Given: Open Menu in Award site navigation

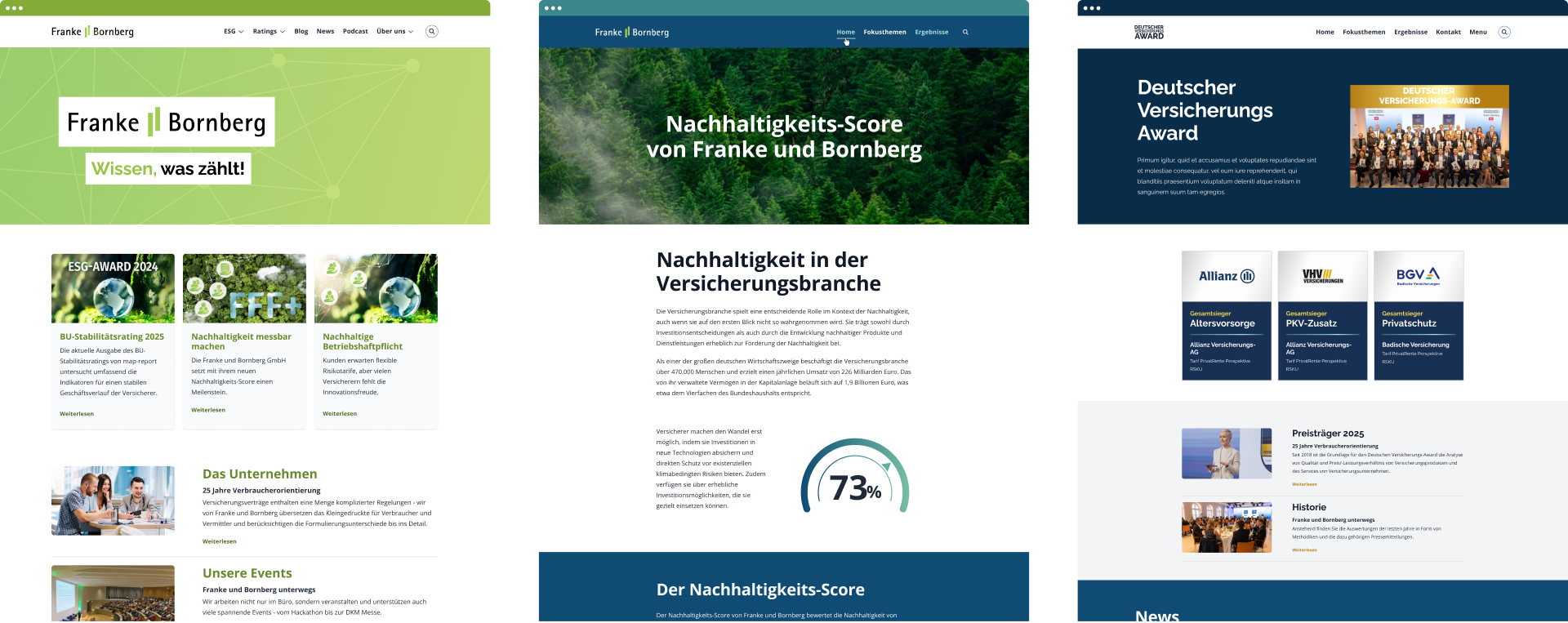Looking at the screenshot, I should (1478, 32).
